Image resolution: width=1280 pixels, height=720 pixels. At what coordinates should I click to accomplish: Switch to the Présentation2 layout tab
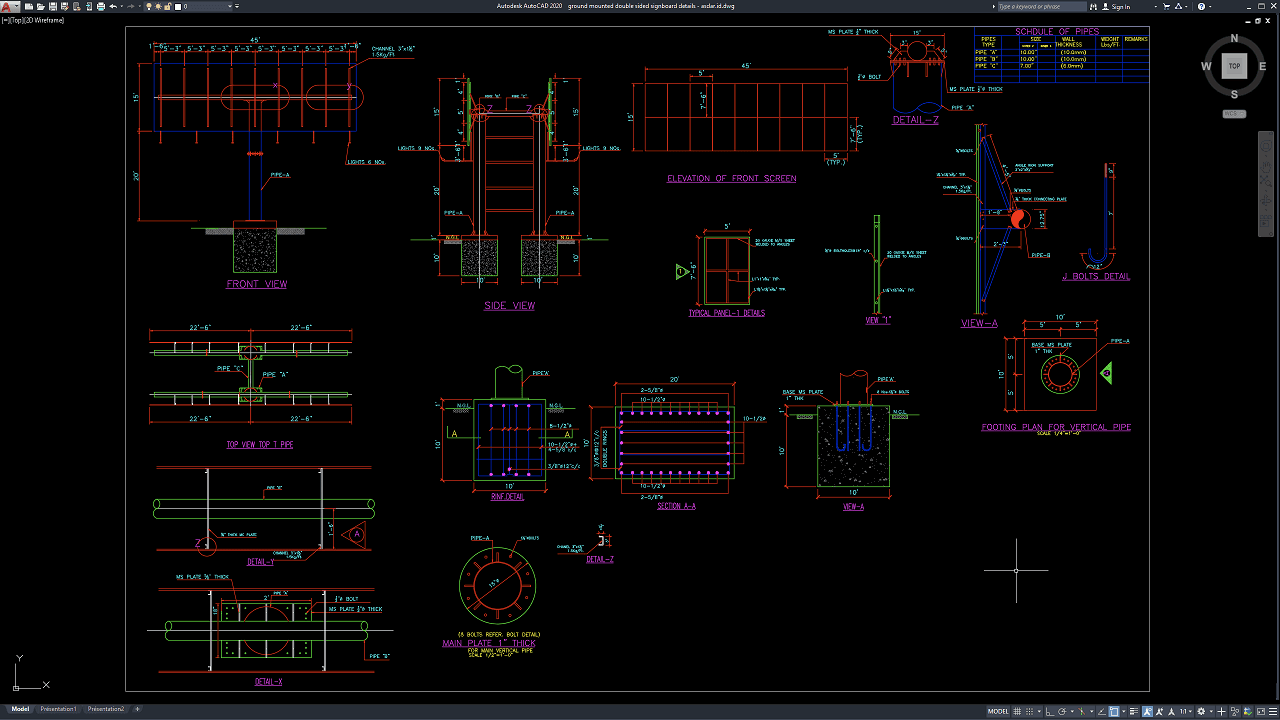click(x=106, y=709)
